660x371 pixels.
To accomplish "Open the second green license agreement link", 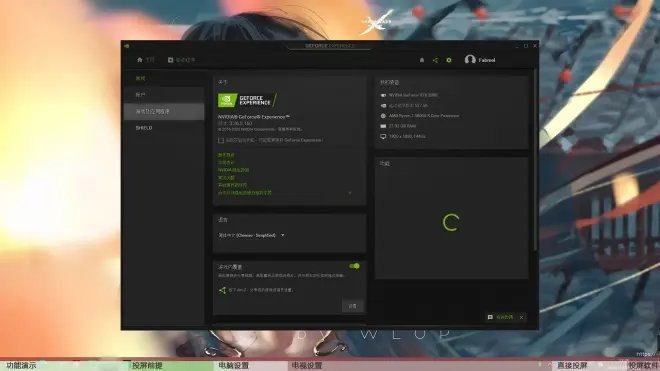I will (x=226, y=163).
